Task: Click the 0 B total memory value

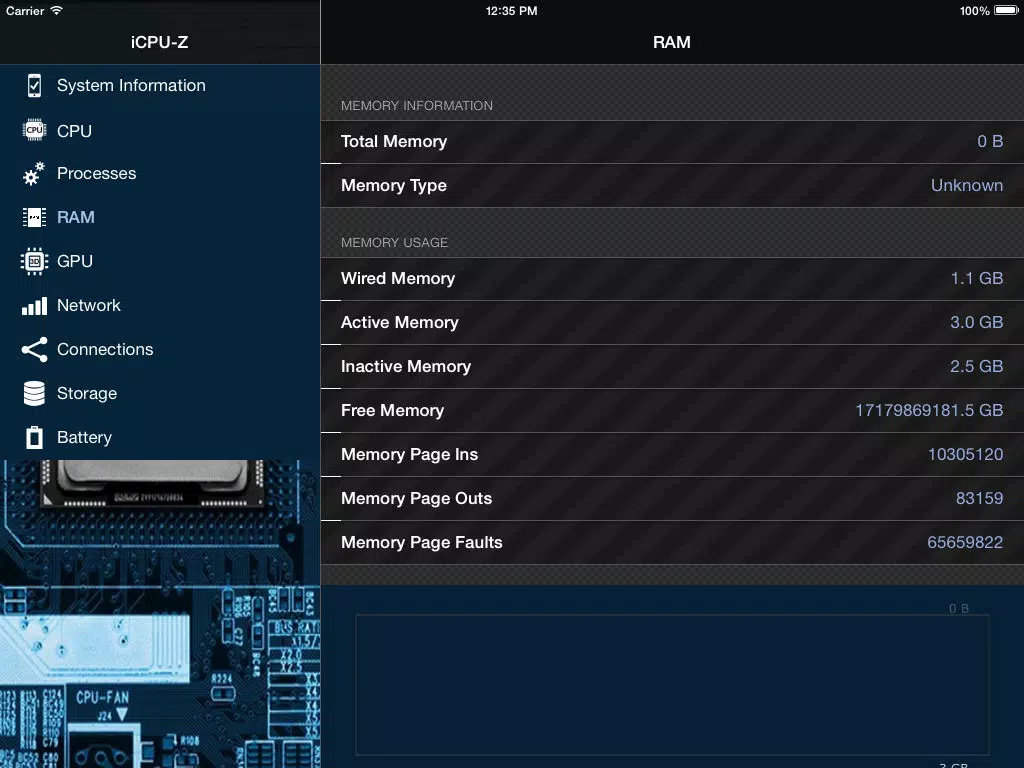Action: [990, 142]
